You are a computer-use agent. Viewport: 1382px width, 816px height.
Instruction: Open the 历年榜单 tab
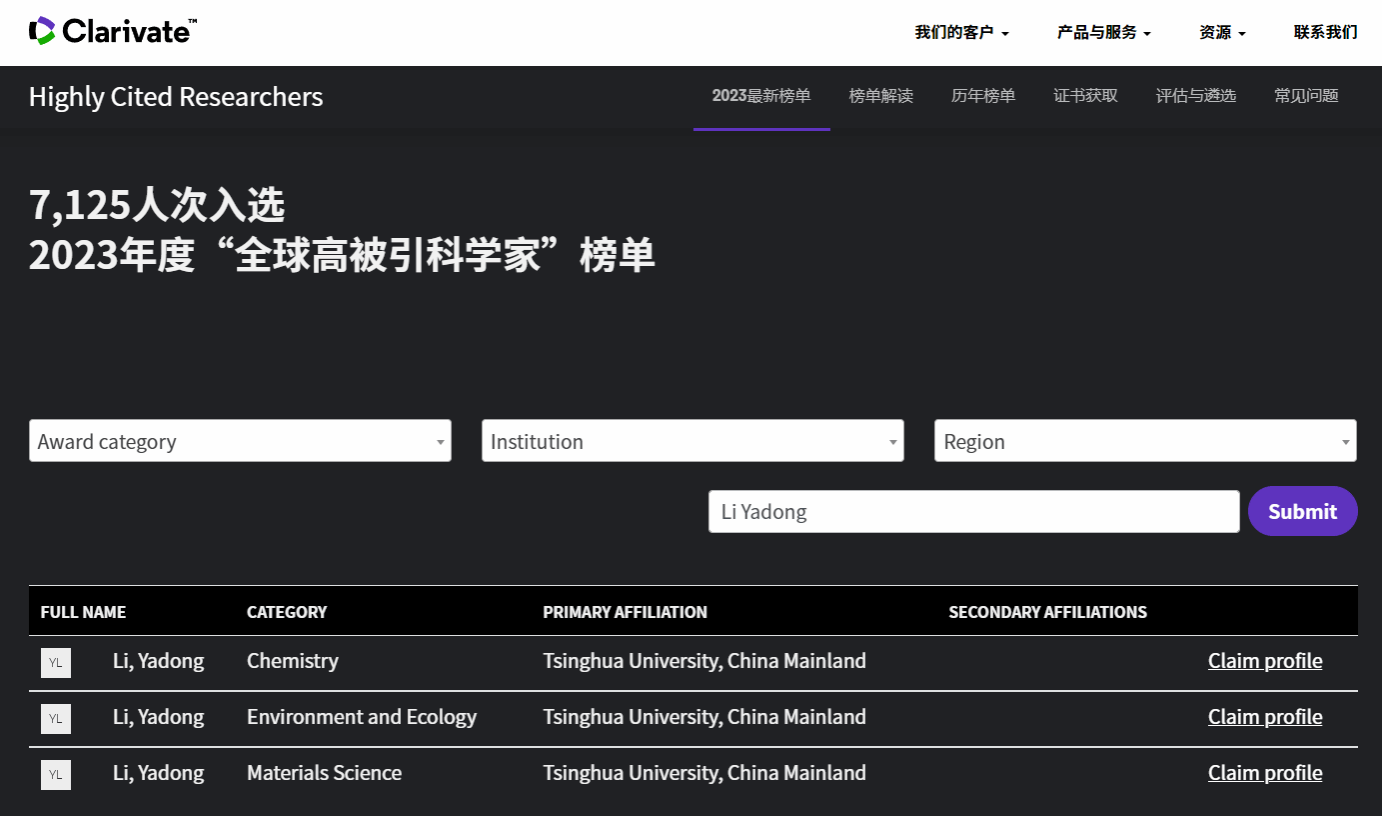click(983, 96)
